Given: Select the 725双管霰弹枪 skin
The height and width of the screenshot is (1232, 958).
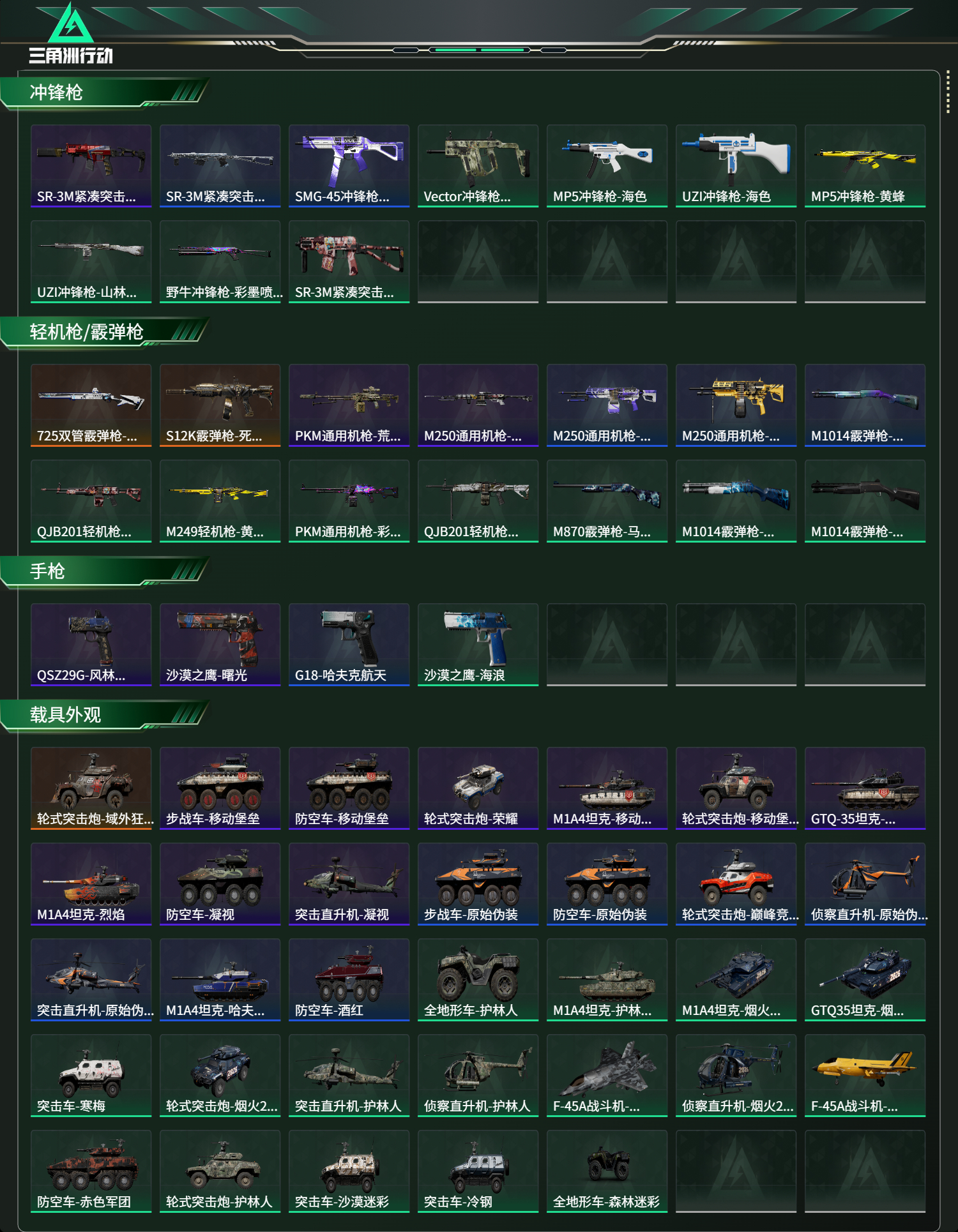Looking at the screenshot, I should tap(91, 405).
